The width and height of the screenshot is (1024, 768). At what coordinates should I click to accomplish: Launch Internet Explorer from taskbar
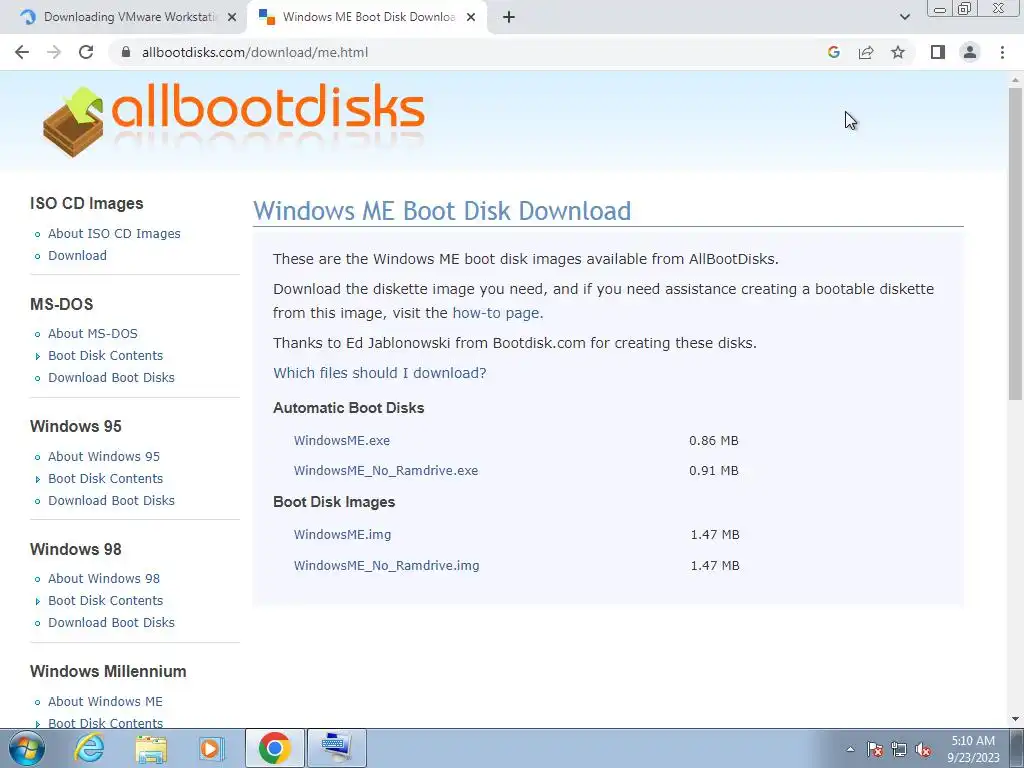tap(88, 748)
